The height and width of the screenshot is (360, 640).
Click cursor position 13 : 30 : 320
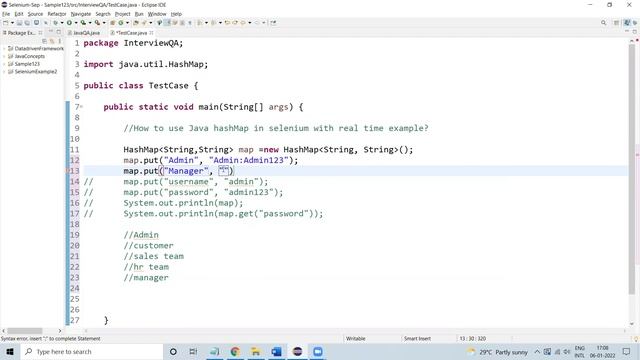coord(473,338)
